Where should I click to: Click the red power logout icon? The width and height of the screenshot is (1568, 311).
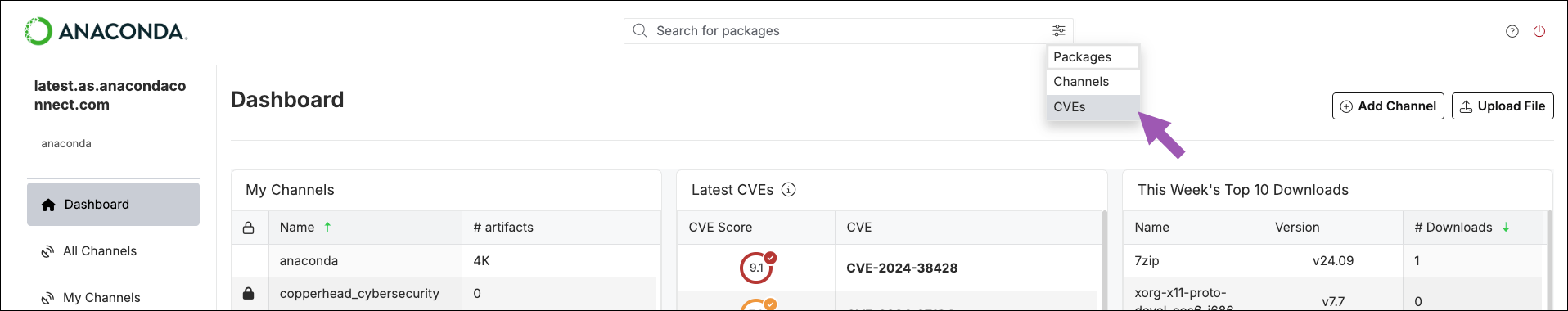point(1539,31)
